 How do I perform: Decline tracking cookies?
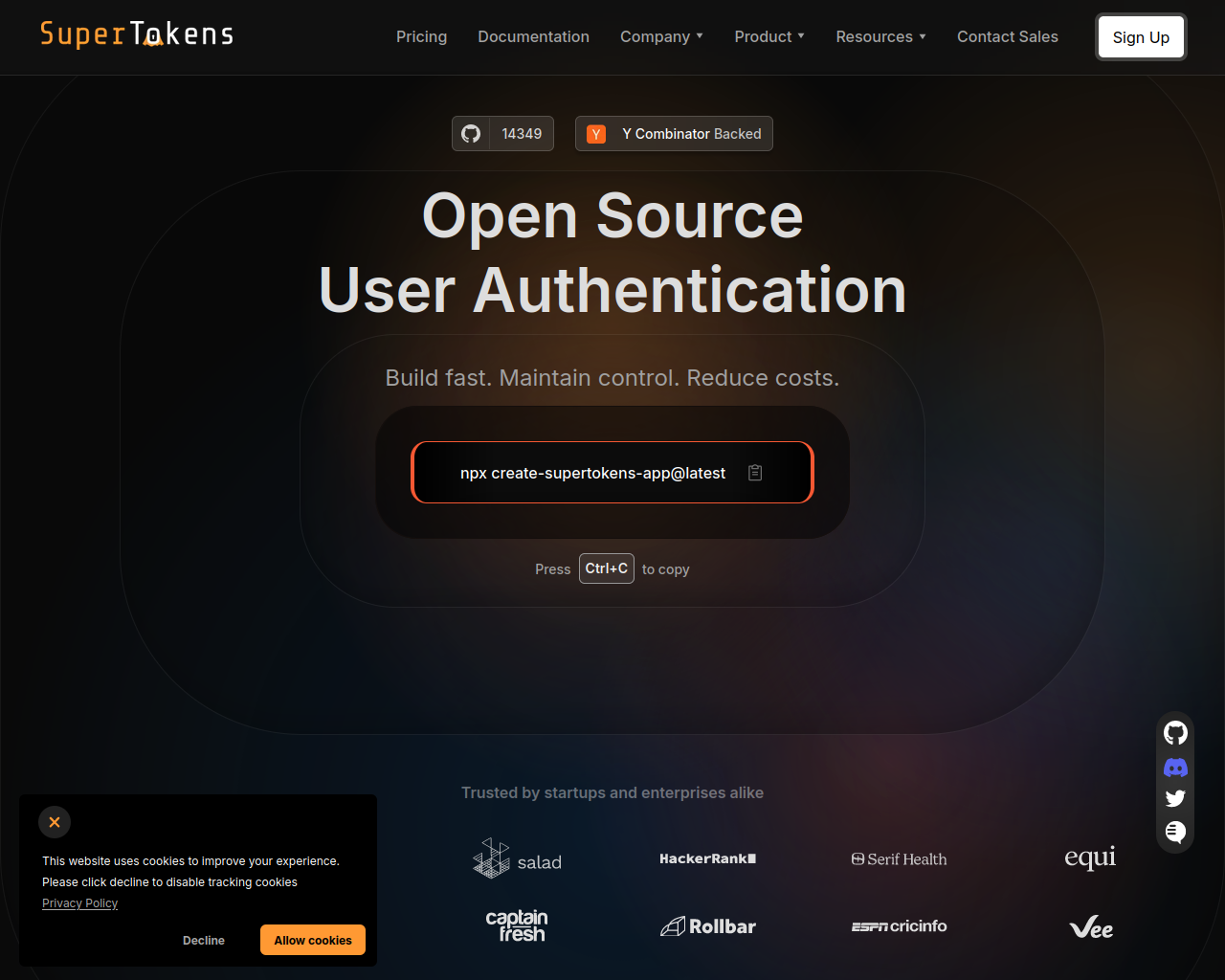(x=204, y=940)
